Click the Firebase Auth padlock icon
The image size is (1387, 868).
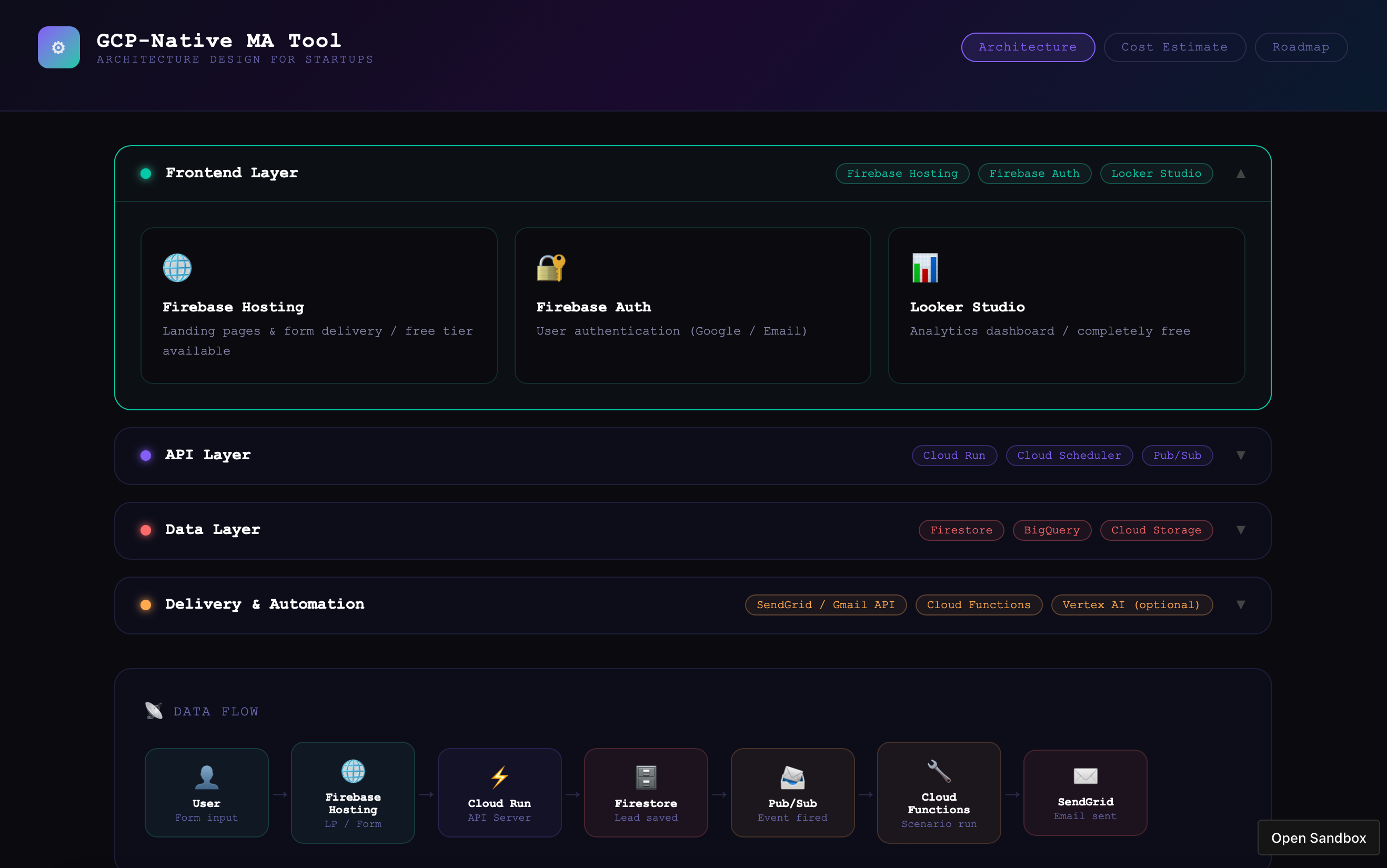click(x=551, y=267)
